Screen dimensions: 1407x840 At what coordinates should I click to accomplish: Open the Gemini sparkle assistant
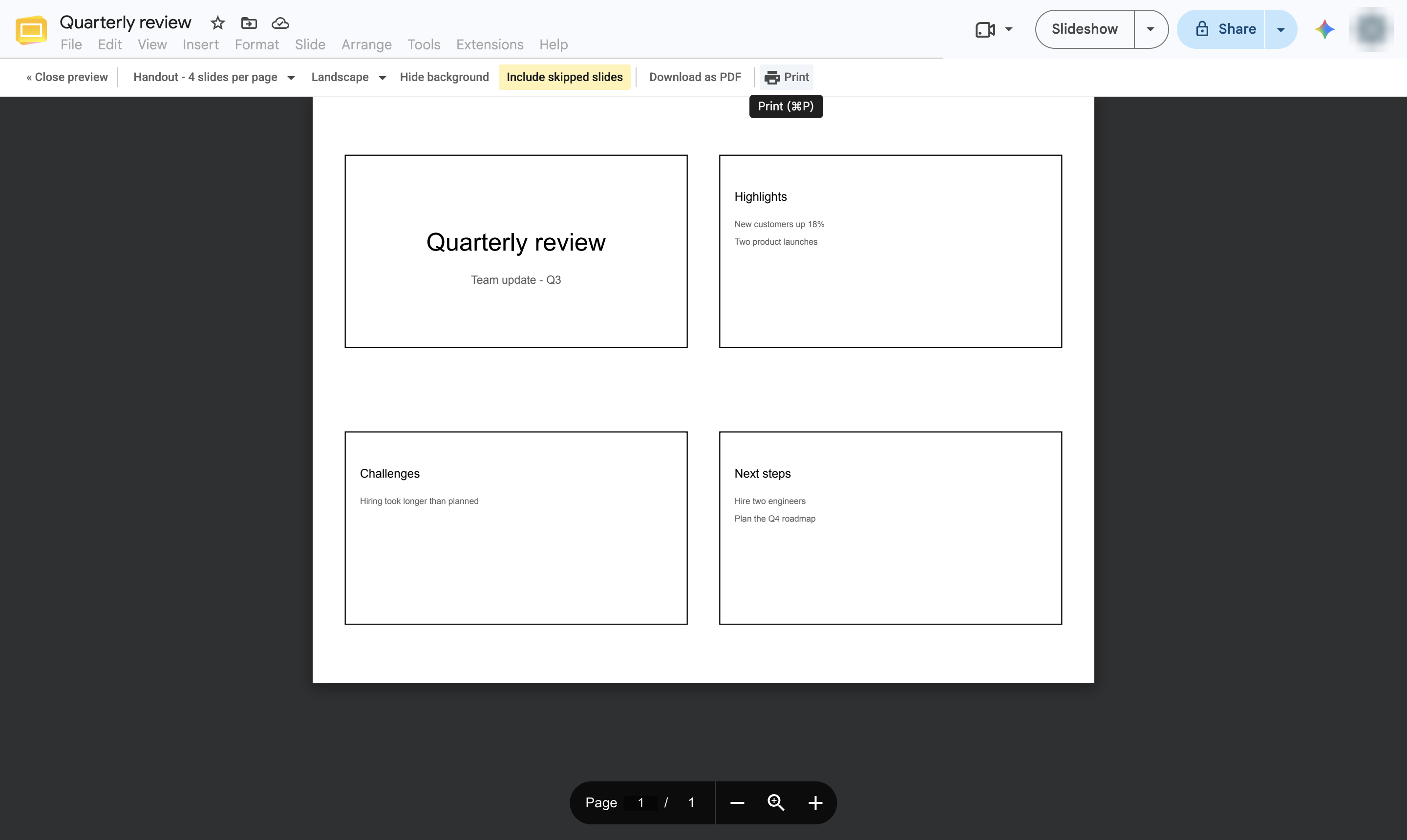1324,29
